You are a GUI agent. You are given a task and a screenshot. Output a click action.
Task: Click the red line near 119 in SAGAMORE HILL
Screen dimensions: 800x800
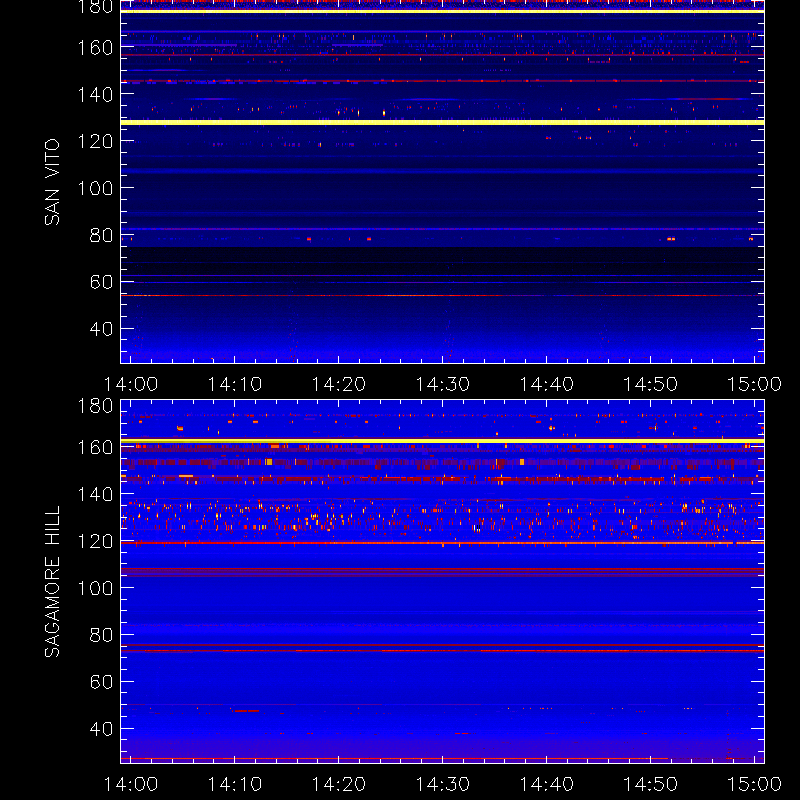(x=442, y=543)
